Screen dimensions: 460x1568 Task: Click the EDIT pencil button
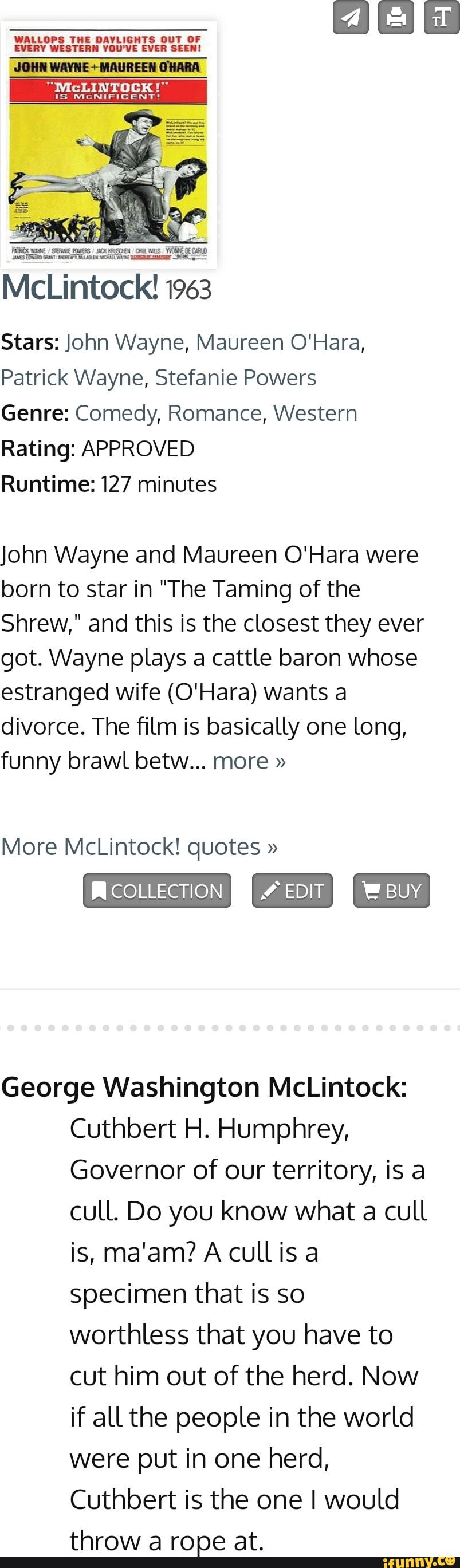pyautogui.click(x=293, y=891)
